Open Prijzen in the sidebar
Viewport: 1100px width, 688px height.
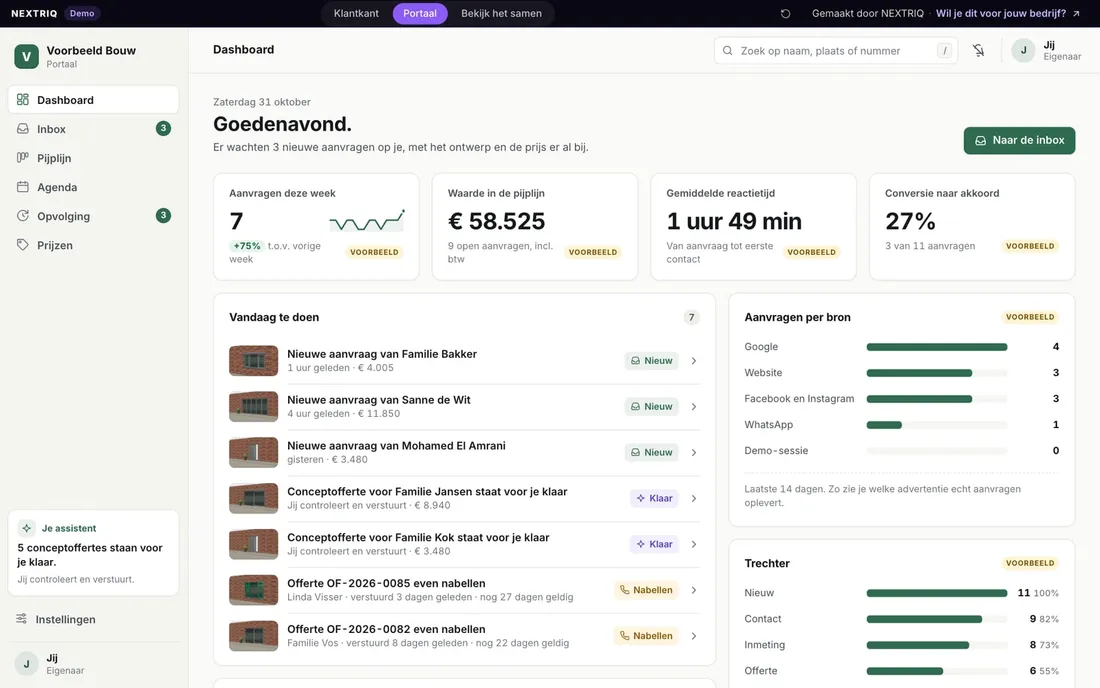coord(93,245)
